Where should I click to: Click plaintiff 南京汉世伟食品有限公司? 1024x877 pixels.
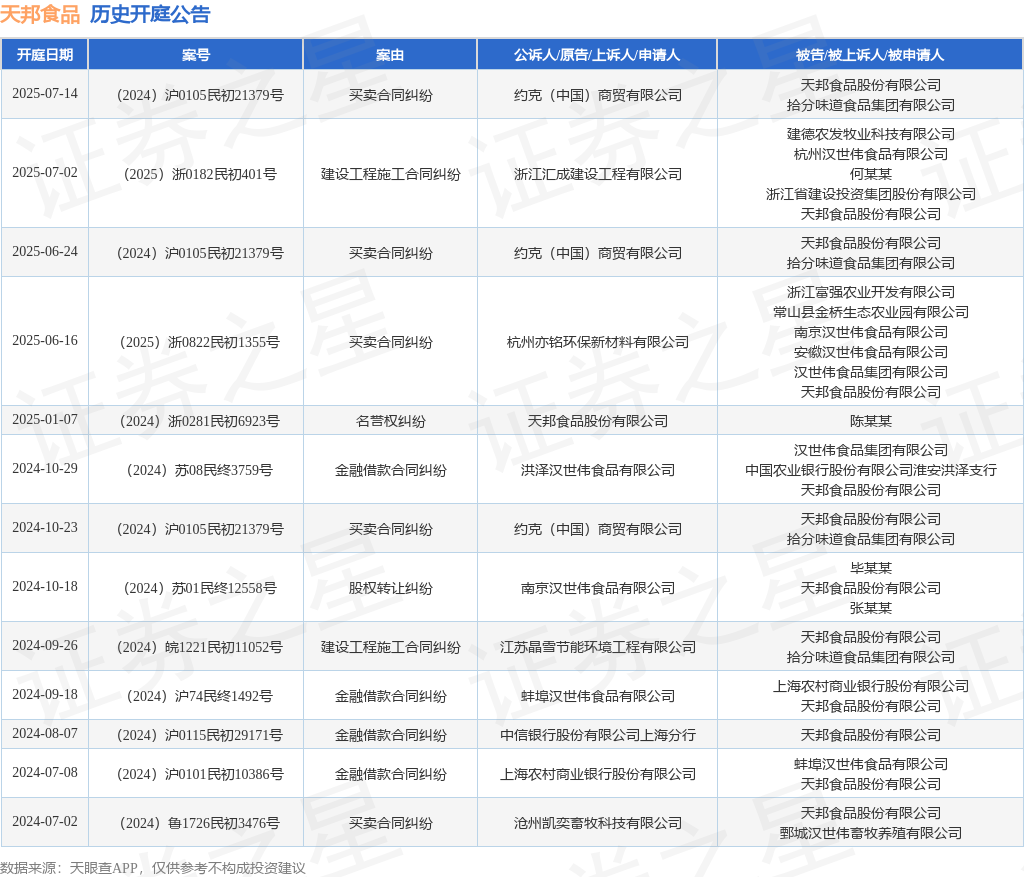tap(598, 588)
